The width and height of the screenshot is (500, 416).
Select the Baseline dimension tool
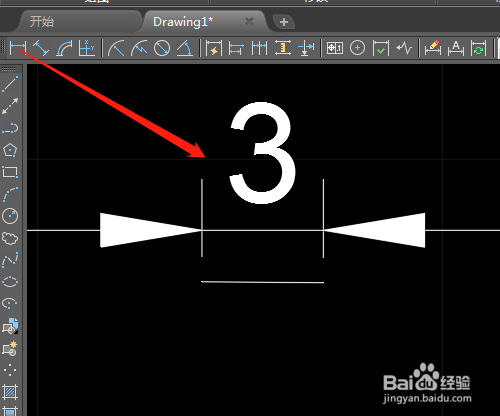236,48
